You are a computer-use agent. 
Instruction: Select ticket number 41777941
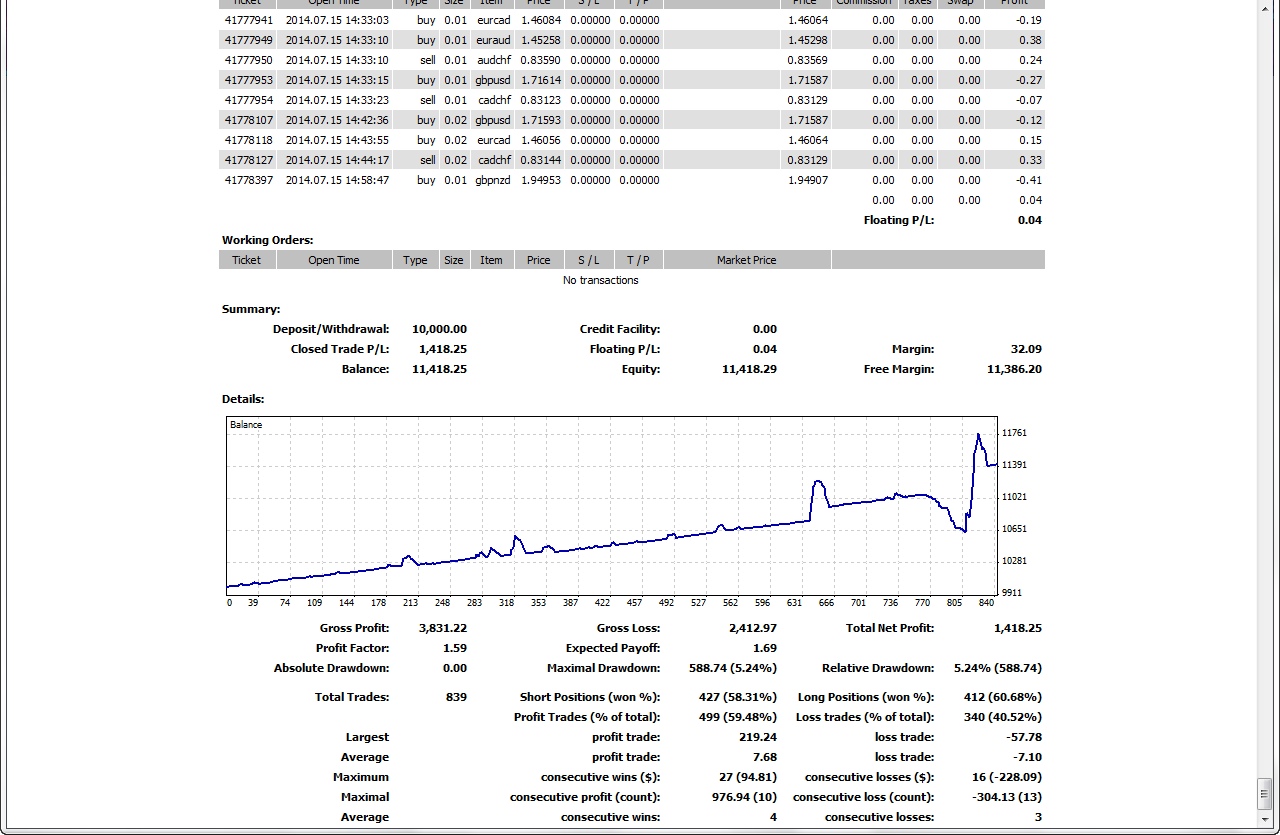(x=249, y=20)
